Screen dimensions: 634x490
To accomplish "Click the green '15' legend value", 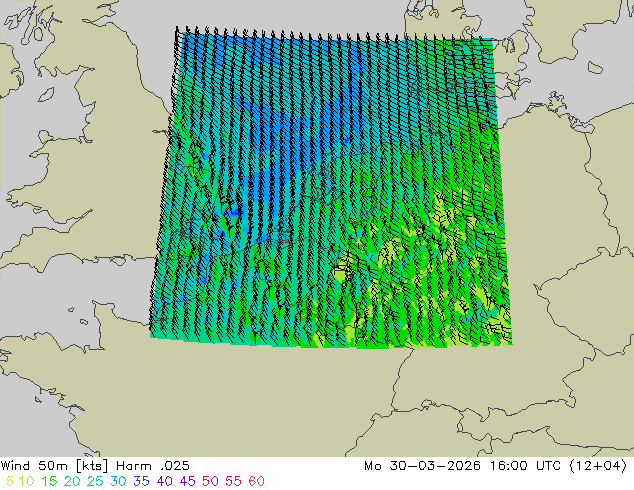I will coord(49,481).
